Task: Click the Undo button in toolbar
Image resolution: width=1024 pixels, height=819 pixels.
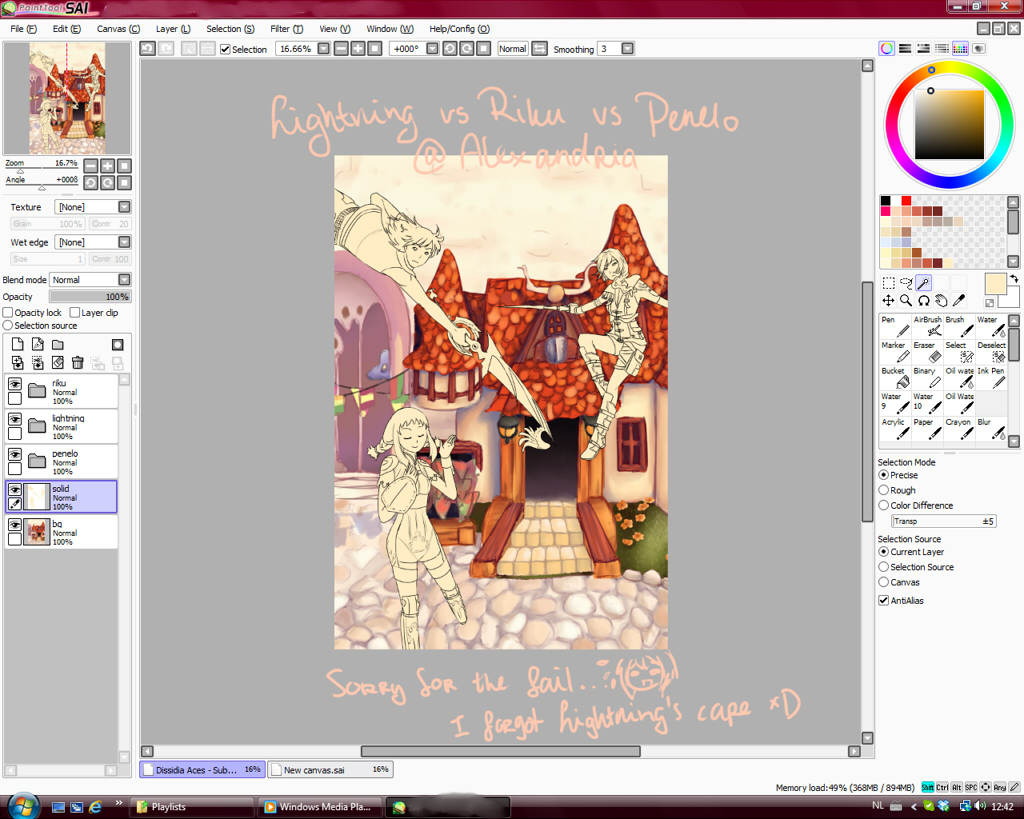Action: click(x=148, y=49)
